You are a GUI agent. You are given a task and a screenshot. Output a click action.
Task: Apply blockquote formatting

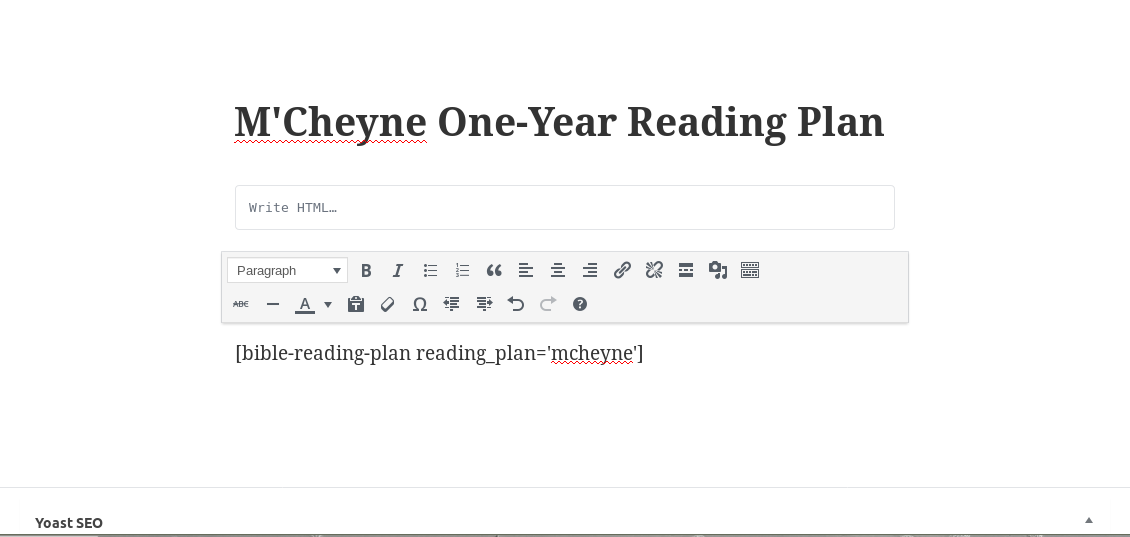(x=494, y=270)
